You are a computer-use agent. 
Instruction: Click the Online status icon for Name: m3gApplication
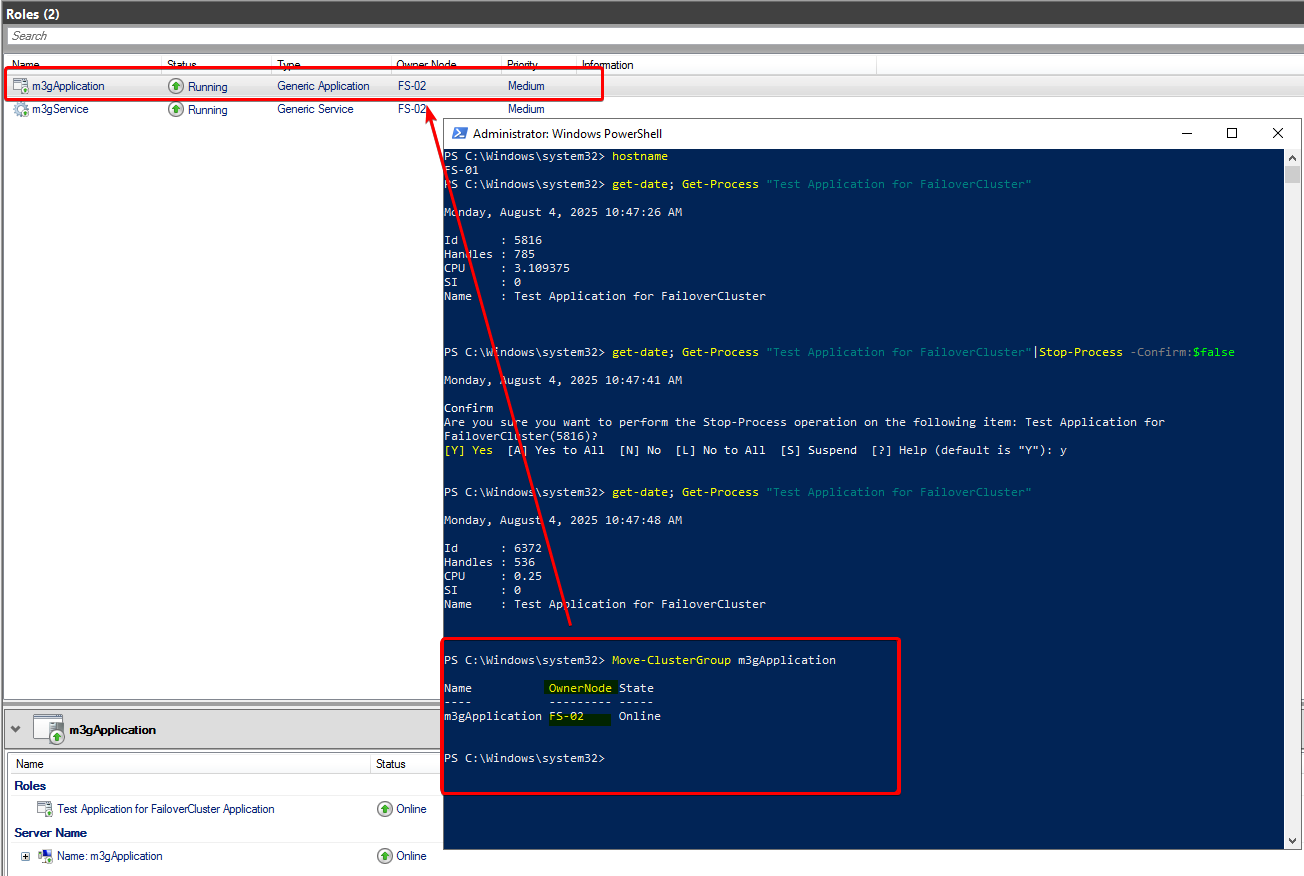385,856
